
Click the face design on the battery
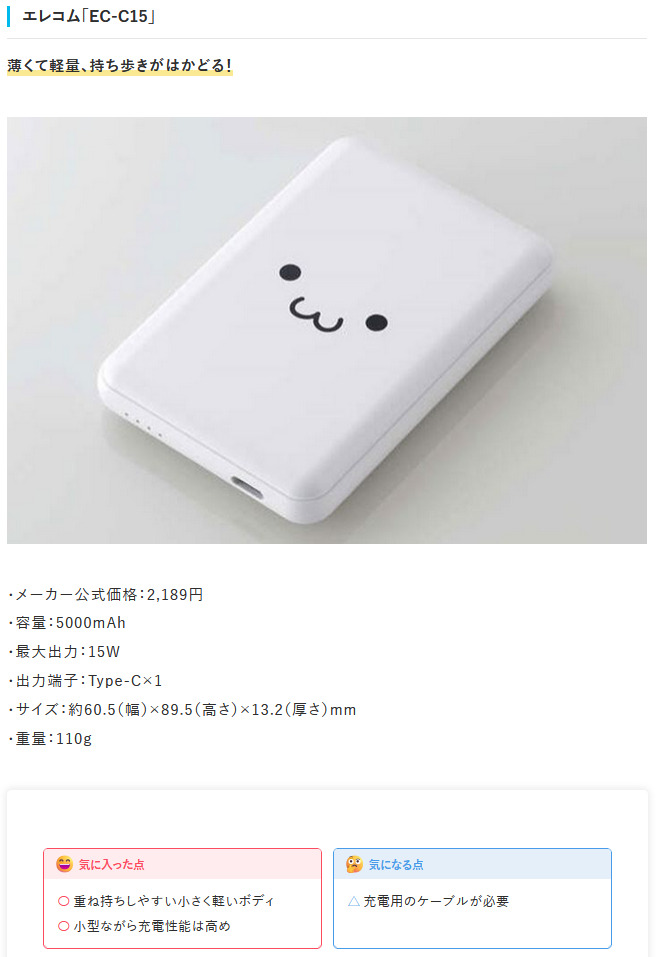[x=333, y=298]
